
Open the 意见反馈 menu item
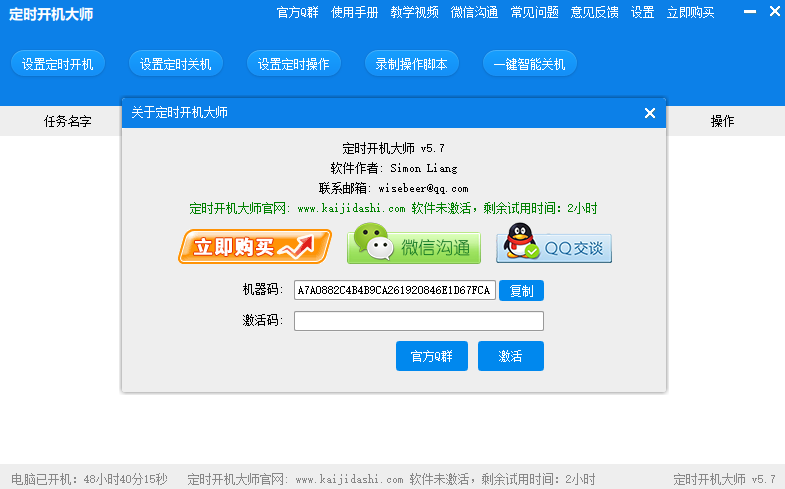(594, 13)
